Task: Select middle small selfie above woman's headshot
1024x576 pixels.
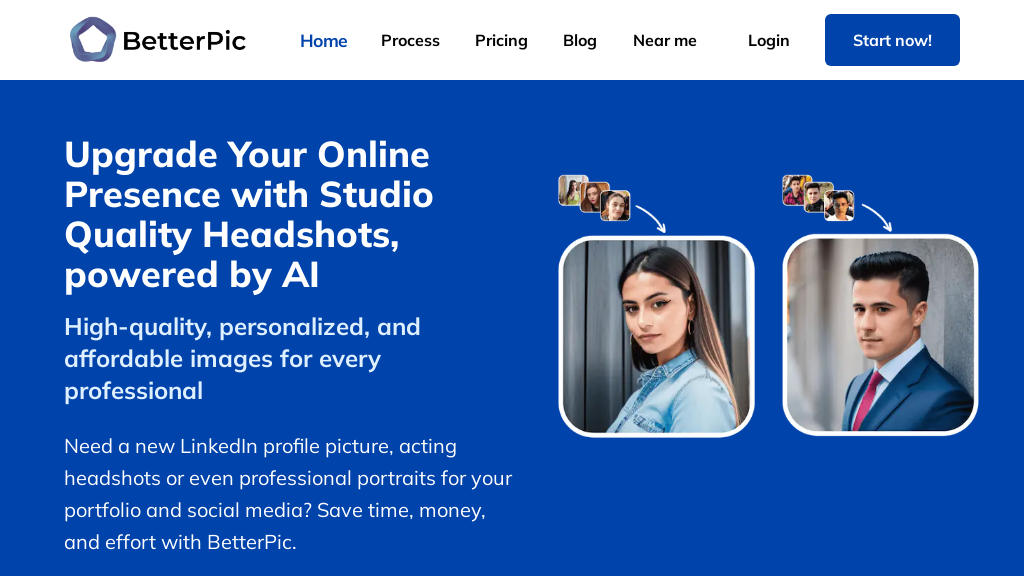Action: pyautogui.click(x=594, y=197)
